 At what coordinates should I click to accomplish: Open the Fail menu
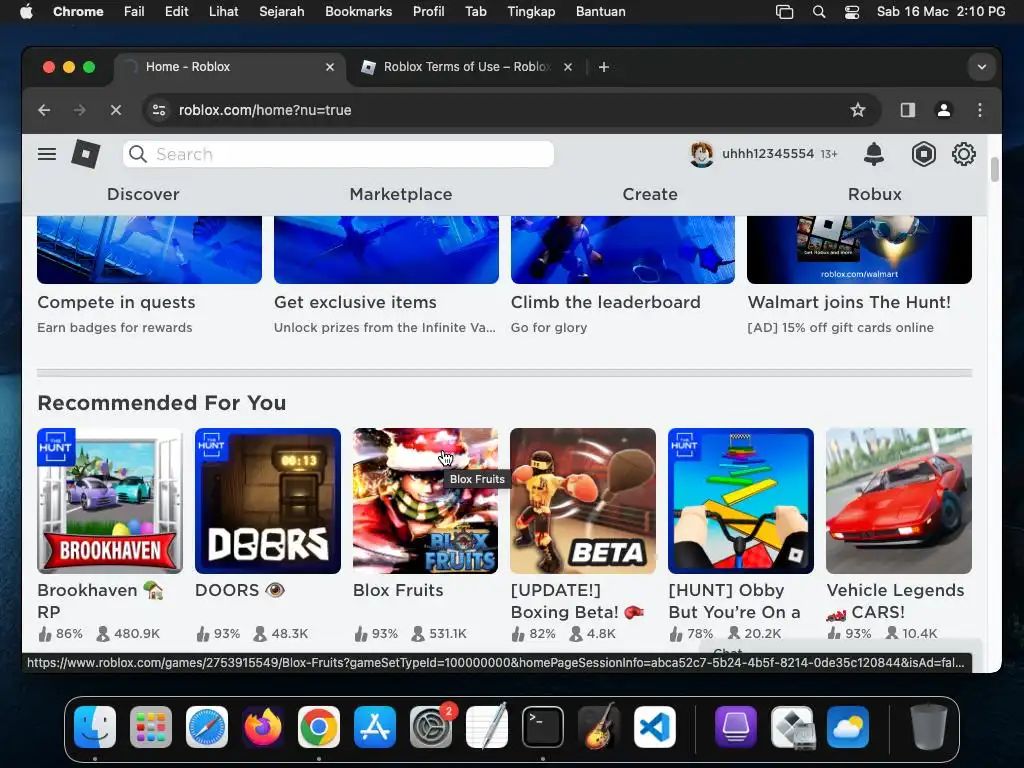click(134, 12)
